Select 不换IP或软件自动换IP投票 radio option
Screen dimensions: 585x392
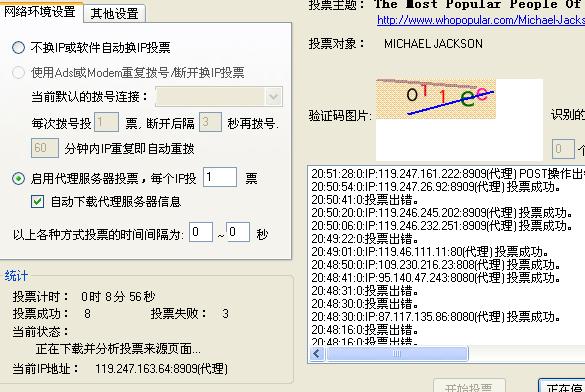pyautogui.click(x=18, y=48)
